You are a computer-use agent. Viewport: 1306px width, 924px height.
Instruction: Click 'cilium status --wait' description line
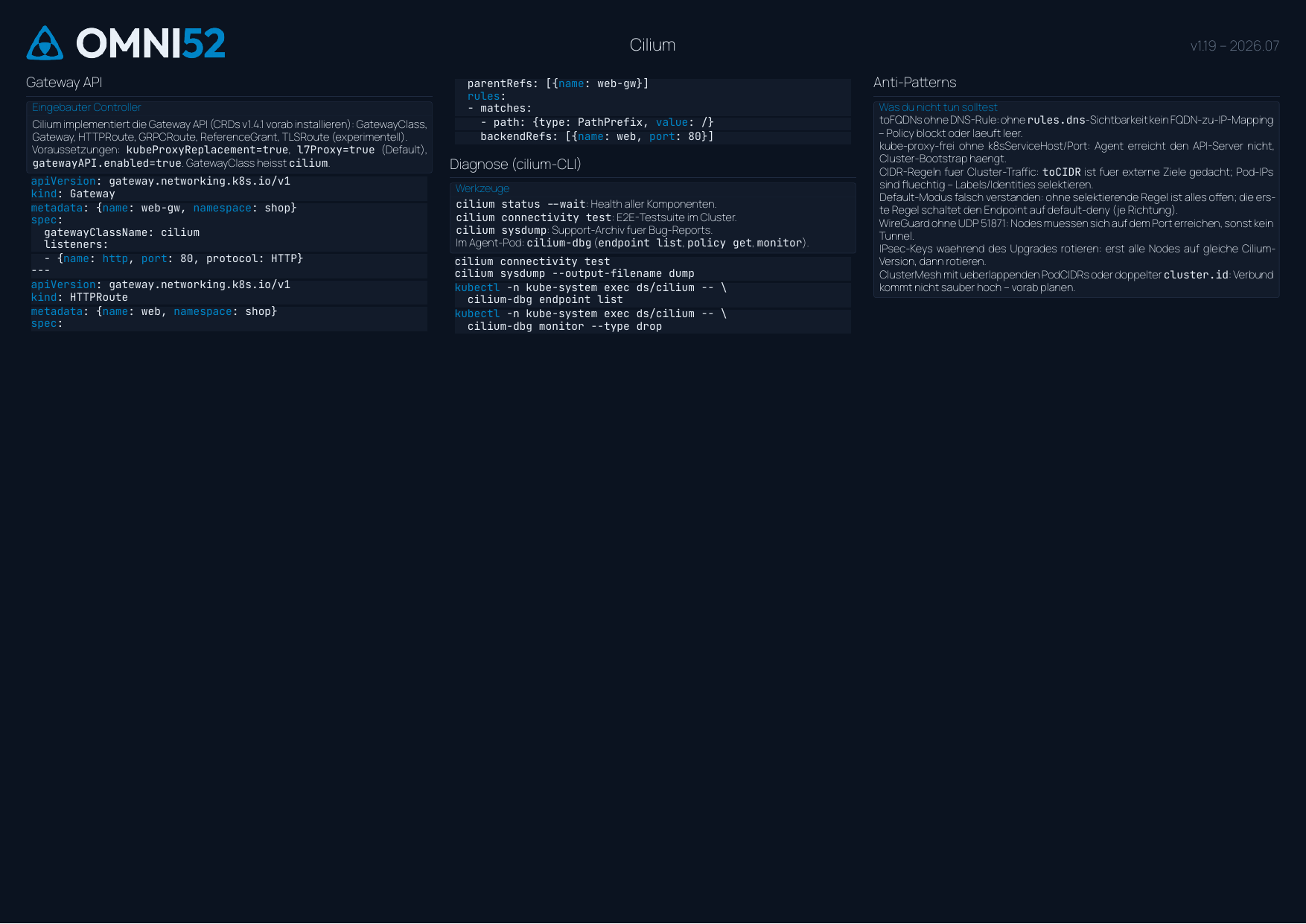coord(586,204)
